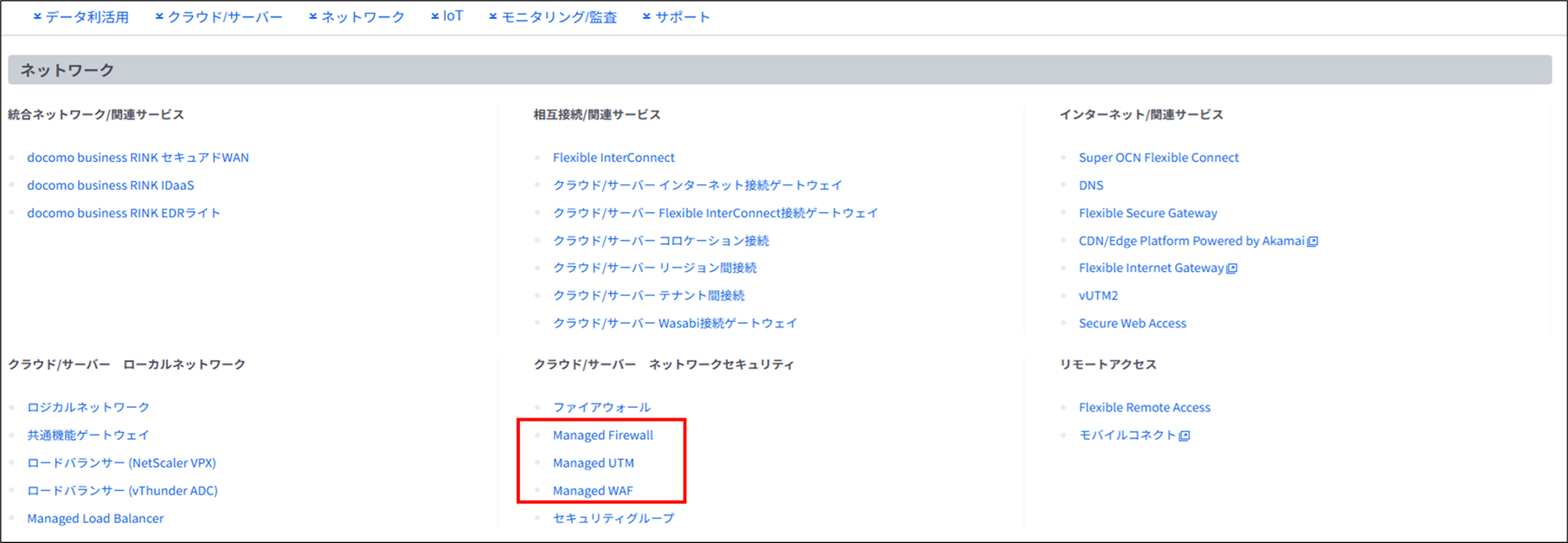The width and height of the screenshot is (1568, 543).
Task: Open docomo business RINK EDRライト link
Action: [x=124, y=213]
